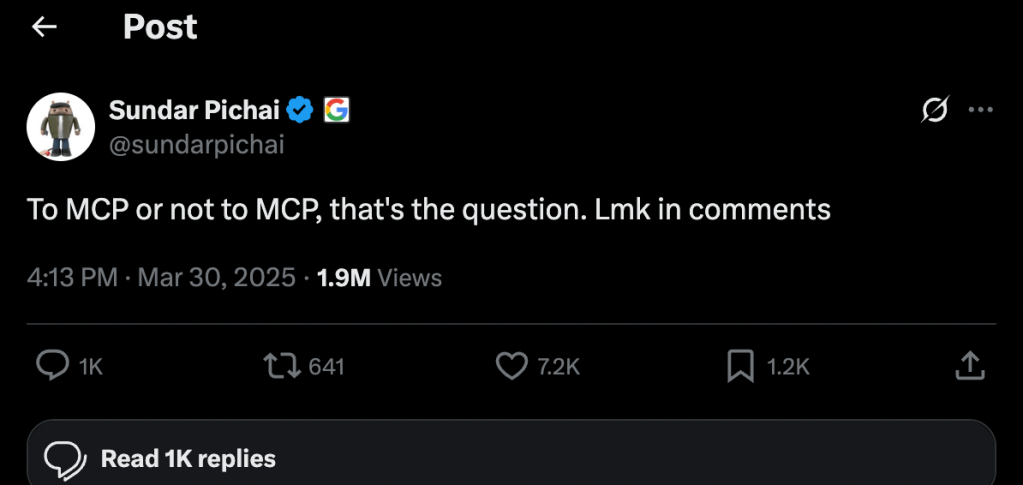The height and width of the screenshot is (485, 1023).
Task: Click the 7.2K likes count
Action: click(558, 367)
